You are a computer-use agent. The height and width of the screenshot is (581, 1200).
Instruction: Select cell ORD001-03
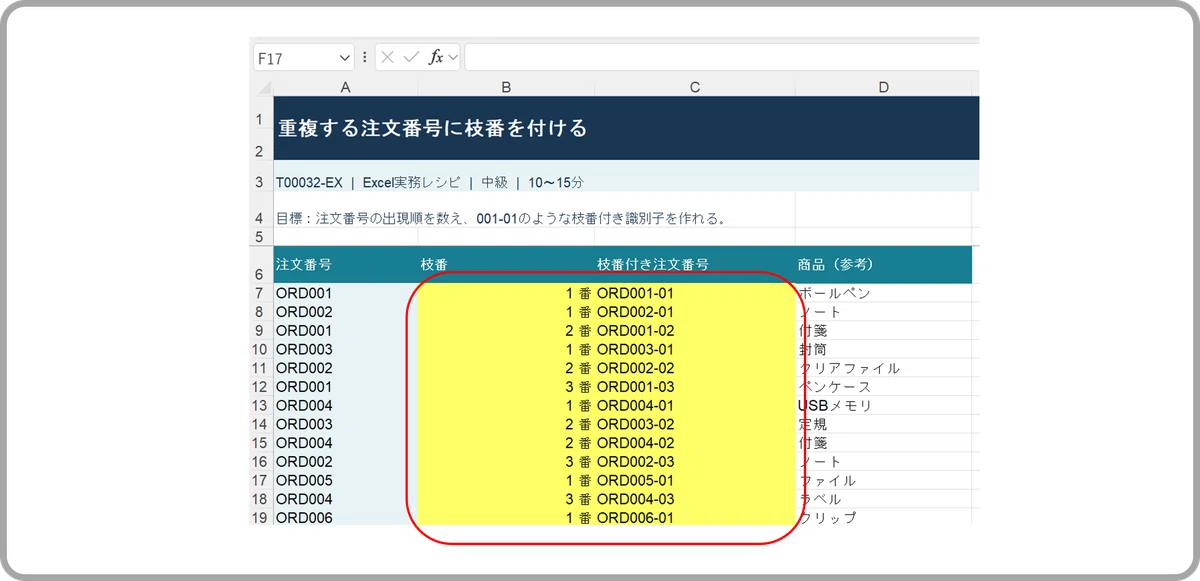click(695, 386)
